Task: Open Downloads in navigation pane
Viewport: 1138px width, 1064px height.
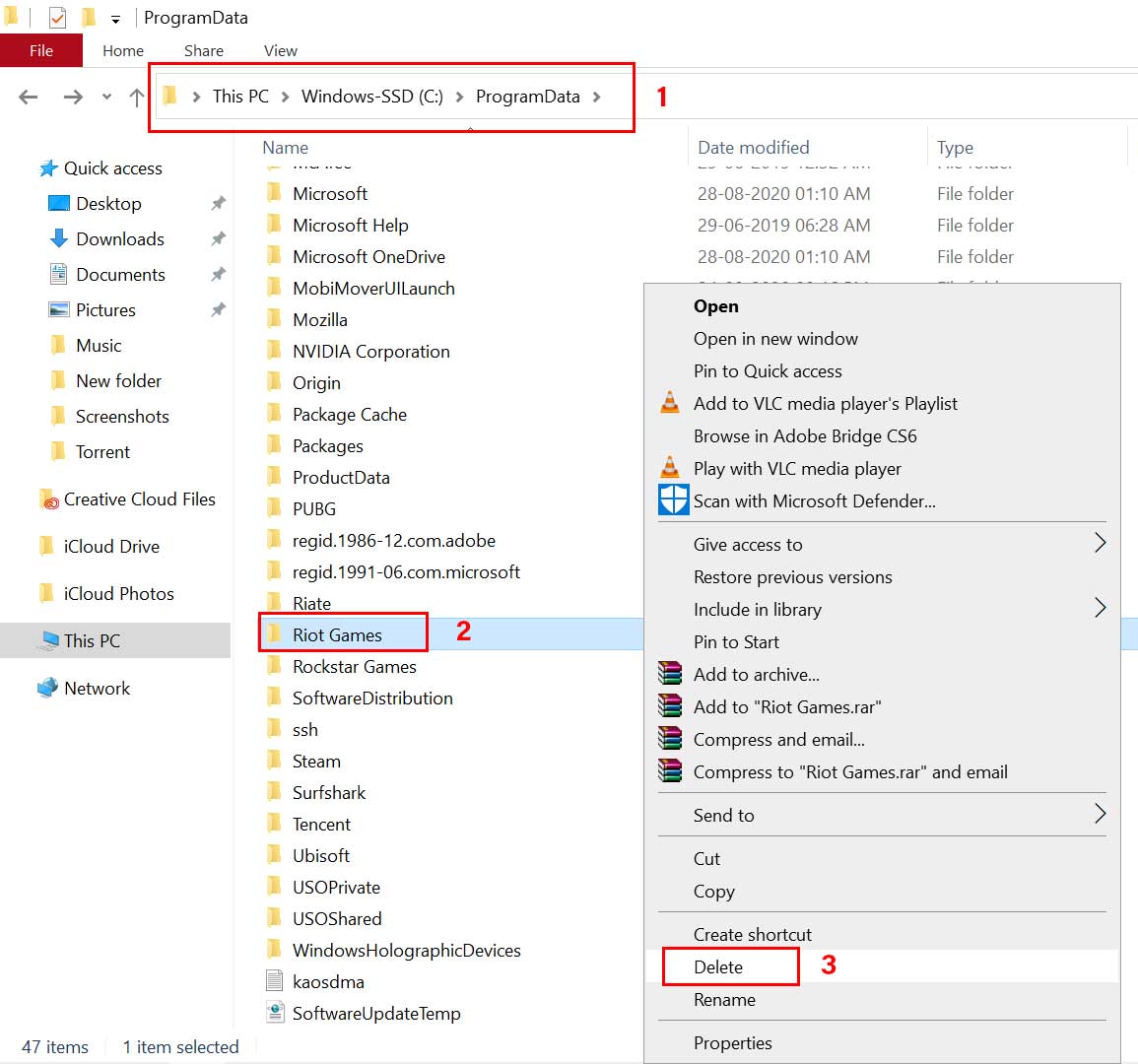Action: click(x=120, y=238)
